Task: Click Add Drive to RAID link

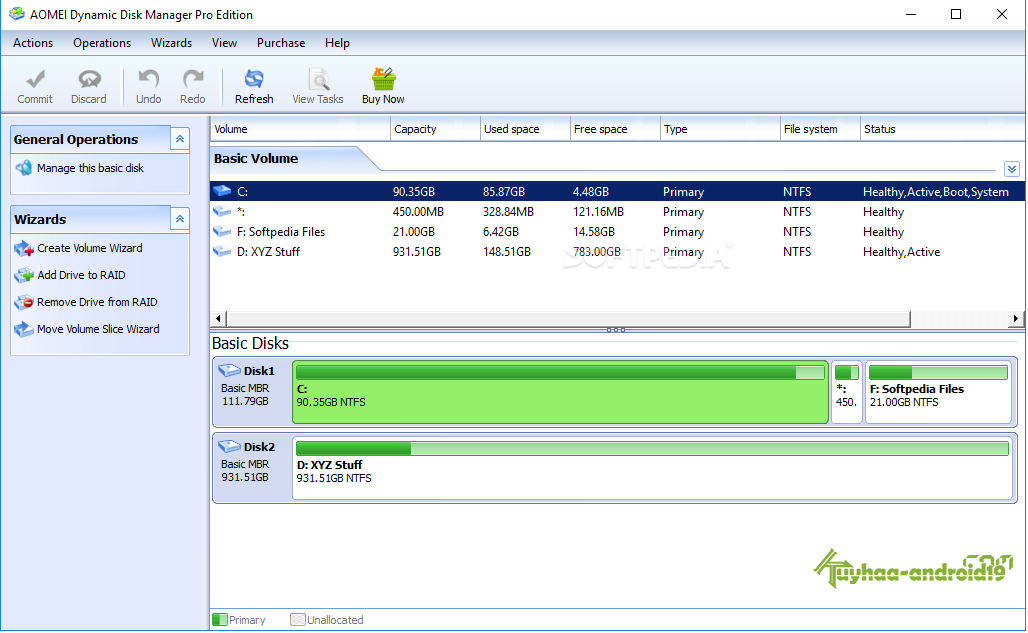Action: [81, 275]
